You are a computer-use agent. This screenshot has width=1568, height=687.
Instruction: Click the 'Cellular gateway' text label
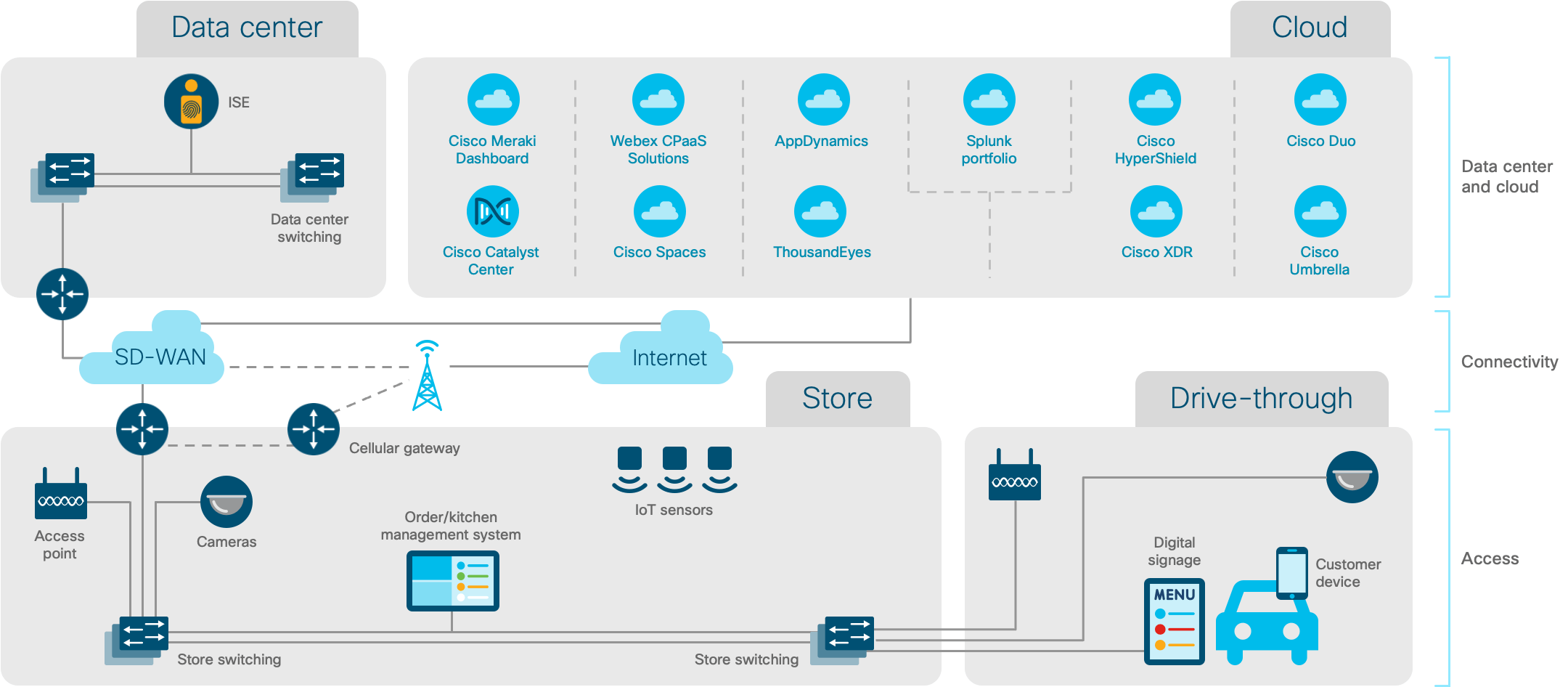tap(404, 448)
